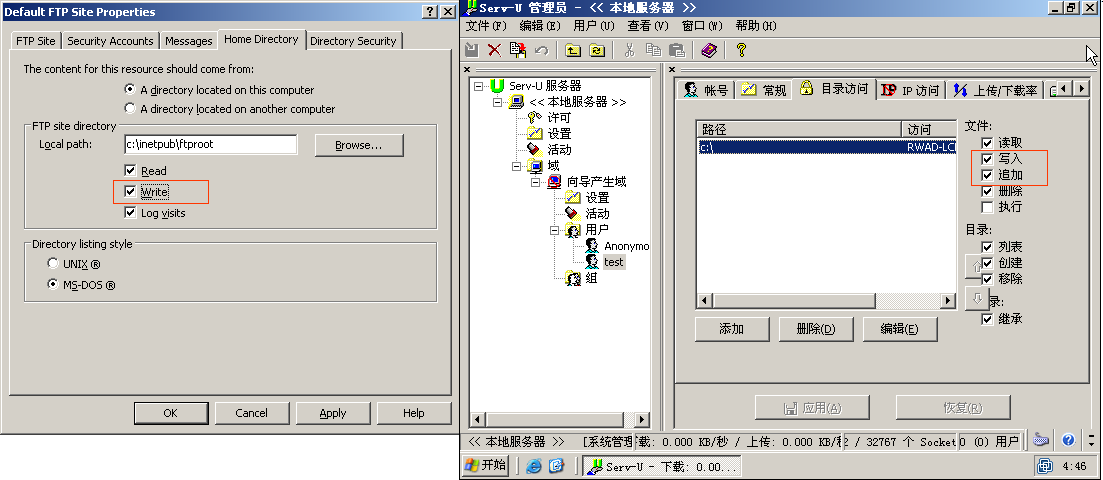Open the IP 访问 tab
This screenshot has width=1103, height=480.
tap(910, 89)
